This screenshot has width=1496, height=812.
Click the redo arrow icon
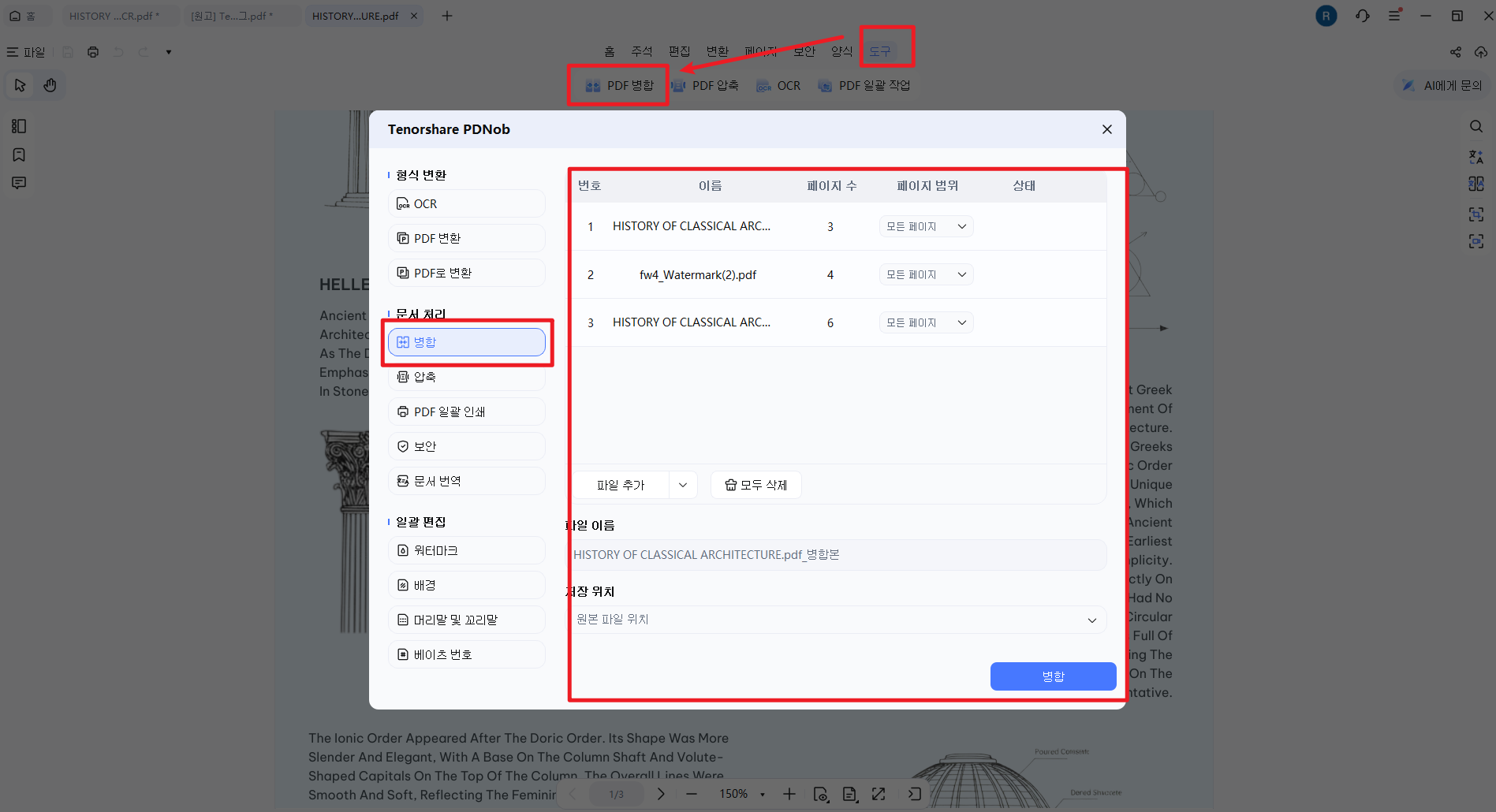(144, 52)
